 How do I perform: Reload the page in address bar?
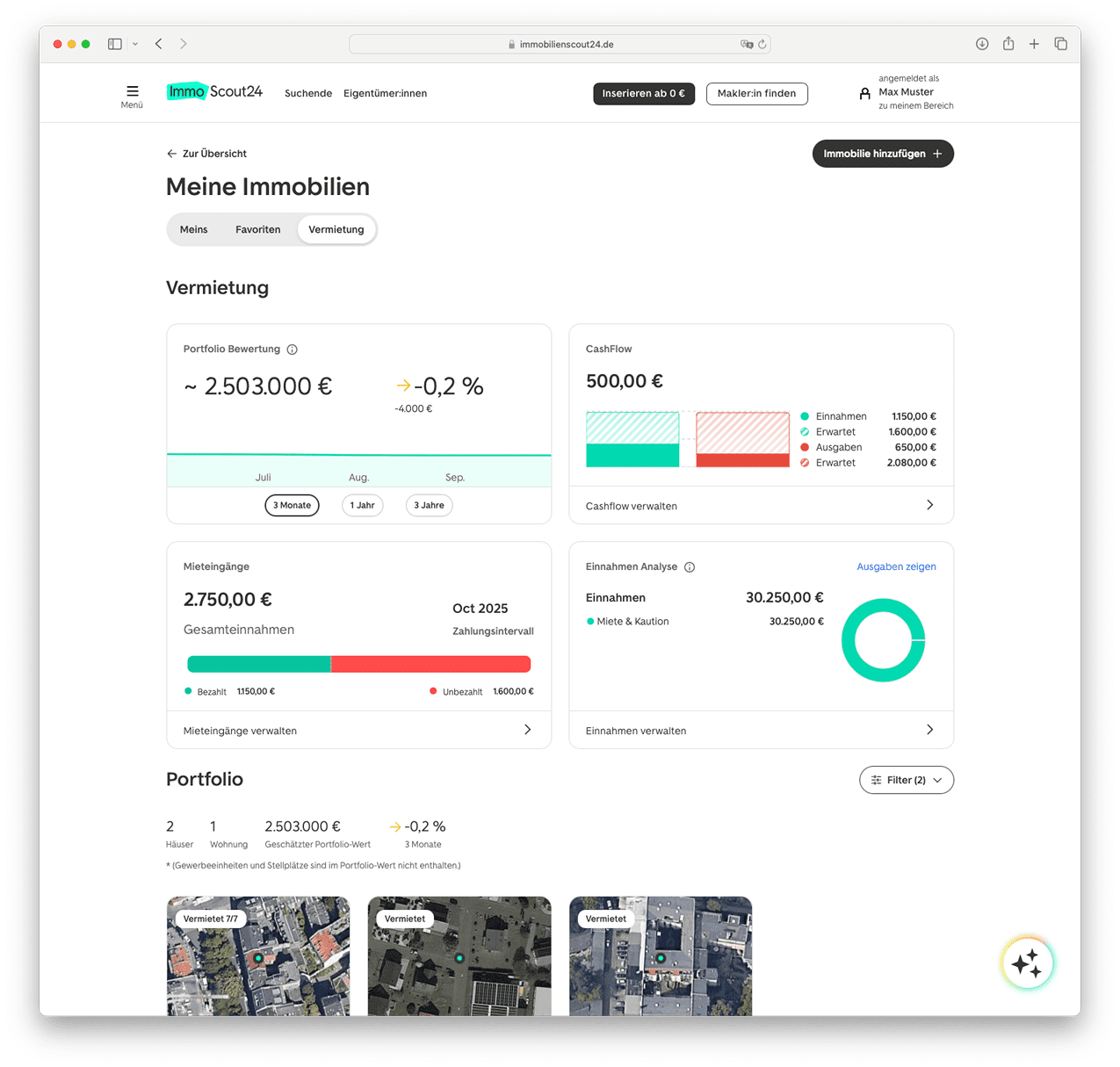tap(762, 44)
